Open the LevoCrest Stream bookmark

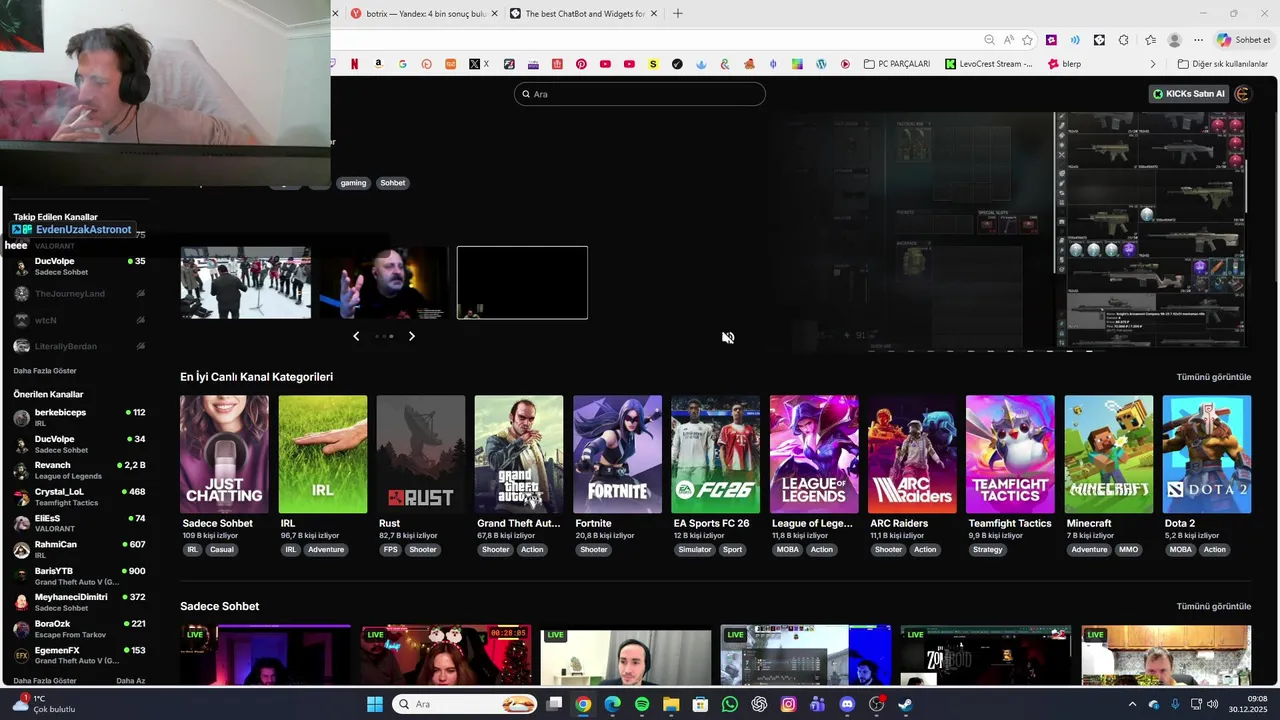987,64
